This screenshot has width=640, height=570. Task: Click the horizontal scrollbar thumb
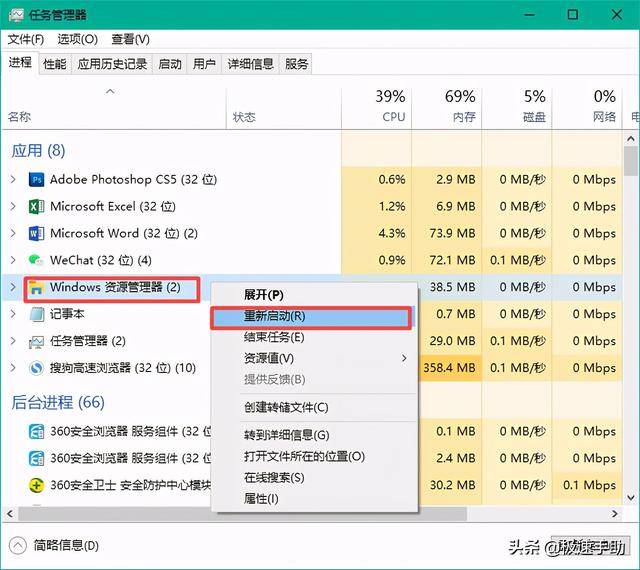(242, 514)
